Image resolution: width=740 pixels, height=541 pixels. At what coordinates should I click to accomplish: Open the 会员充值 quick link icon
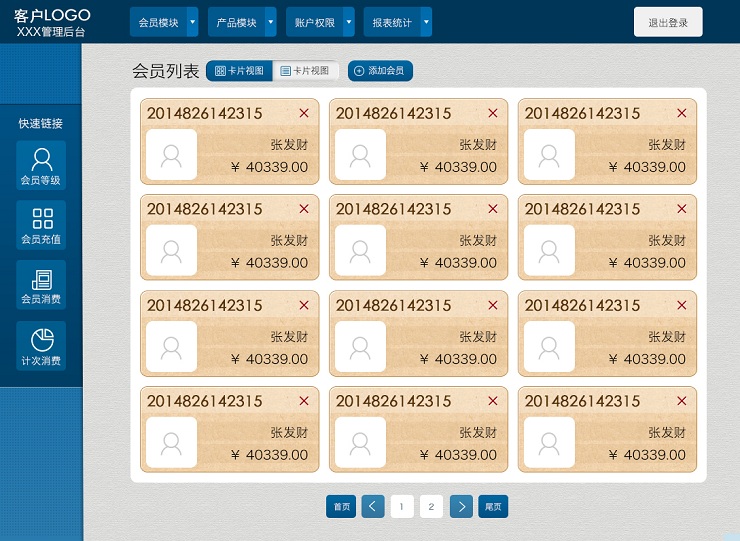(x=41, y=225)
